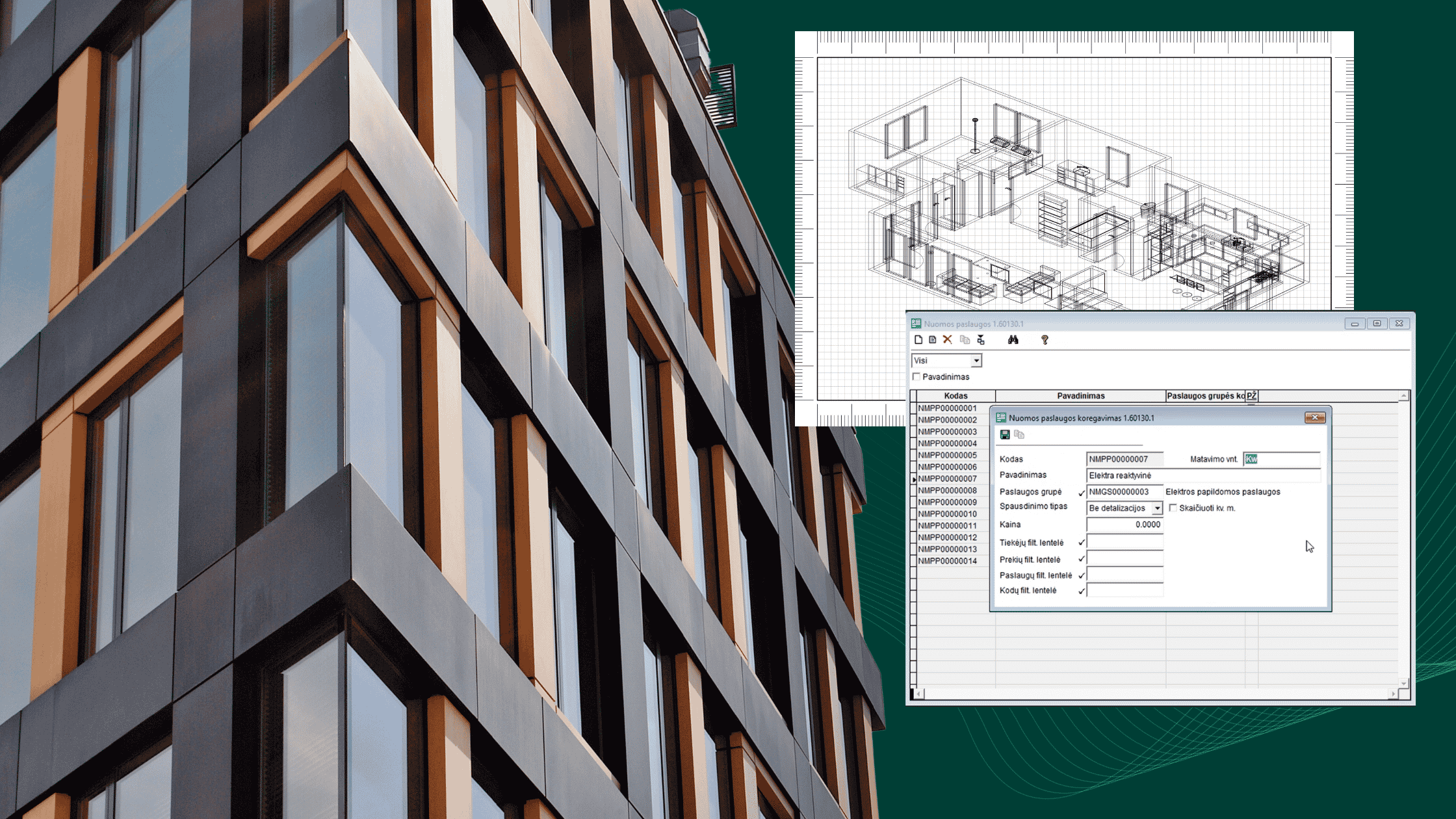Click the Matavimo vnt. input field
This screenshot has width=1456, height=819.
pyautogui.click(x=1282, y=459)
